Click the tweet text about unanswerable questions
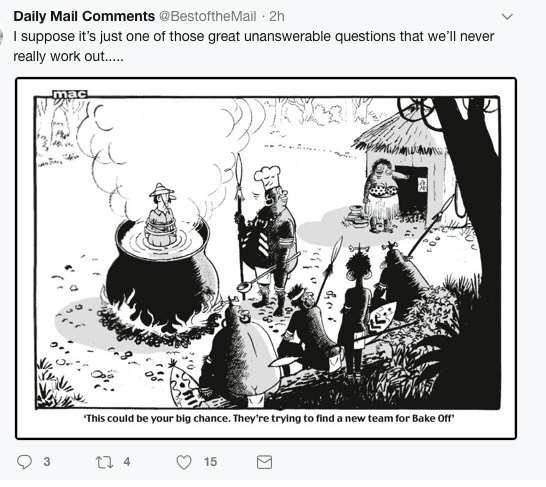The image size is (546, 487). (x=254, y=46)
